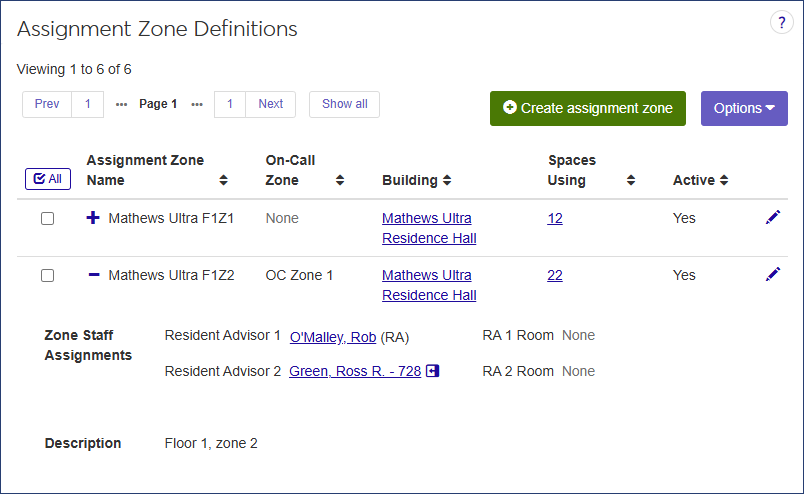This screenshot has width=804, height=494.
Task: Click the Active Yes cell for F1Z2
Action: [684, 275]
